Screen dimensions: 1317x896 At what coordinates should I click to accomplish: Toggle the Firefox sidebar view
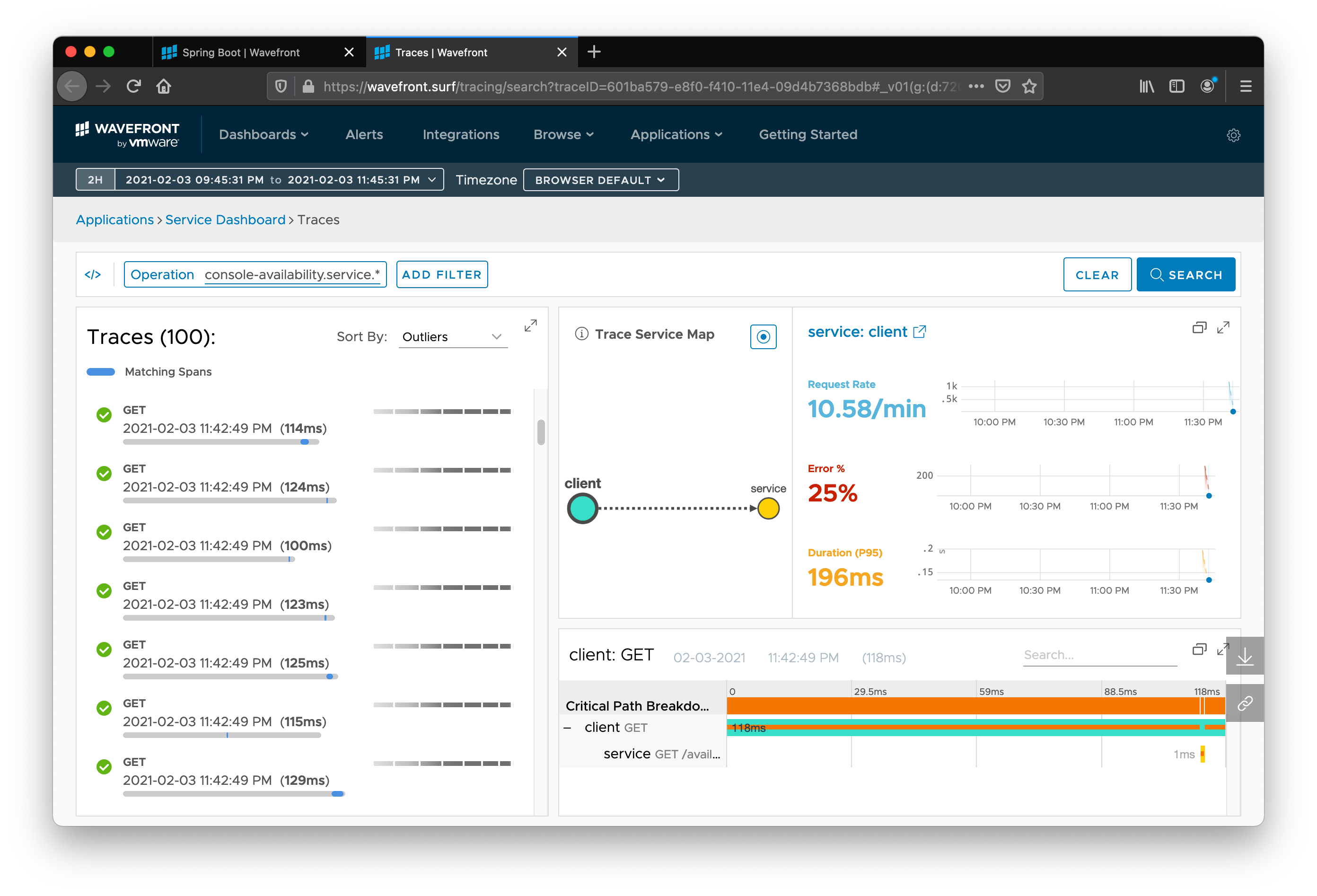[1177, 86]
